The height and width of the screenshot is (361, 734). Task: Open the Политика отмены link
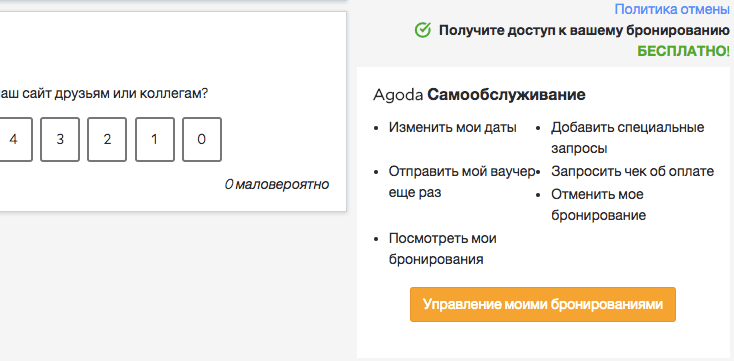click(672, 9)
